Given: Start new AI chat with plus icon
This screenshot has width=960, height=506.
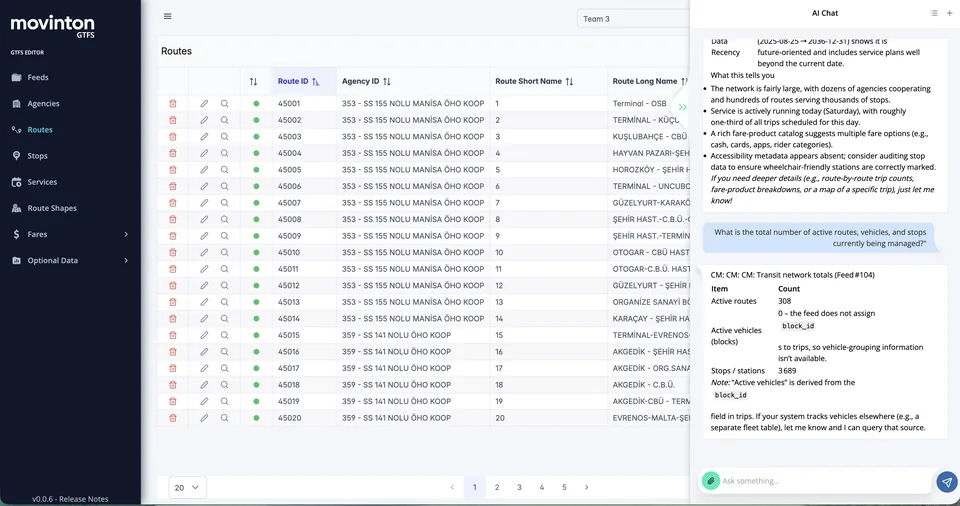Looking at the screenshot, I should coord(950,13).
